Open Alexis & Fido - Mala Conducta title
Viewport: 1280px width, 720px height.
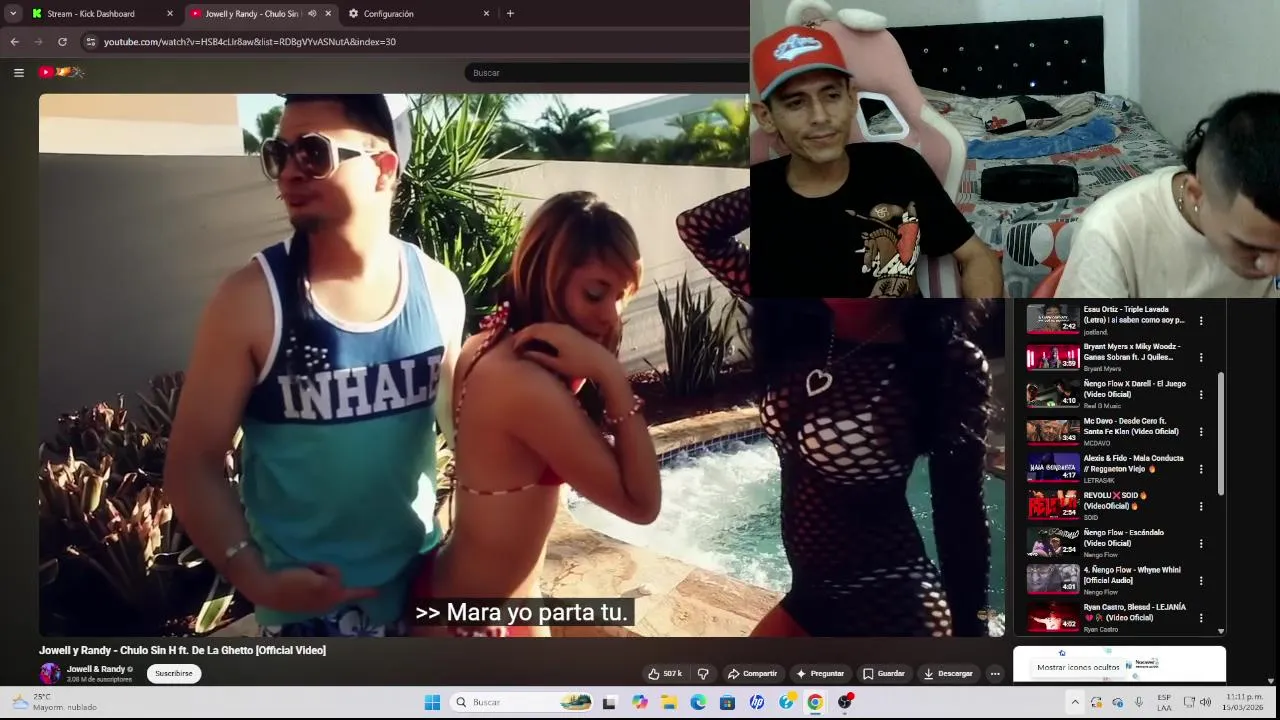pyautogui.click(x=1134, y=463)
